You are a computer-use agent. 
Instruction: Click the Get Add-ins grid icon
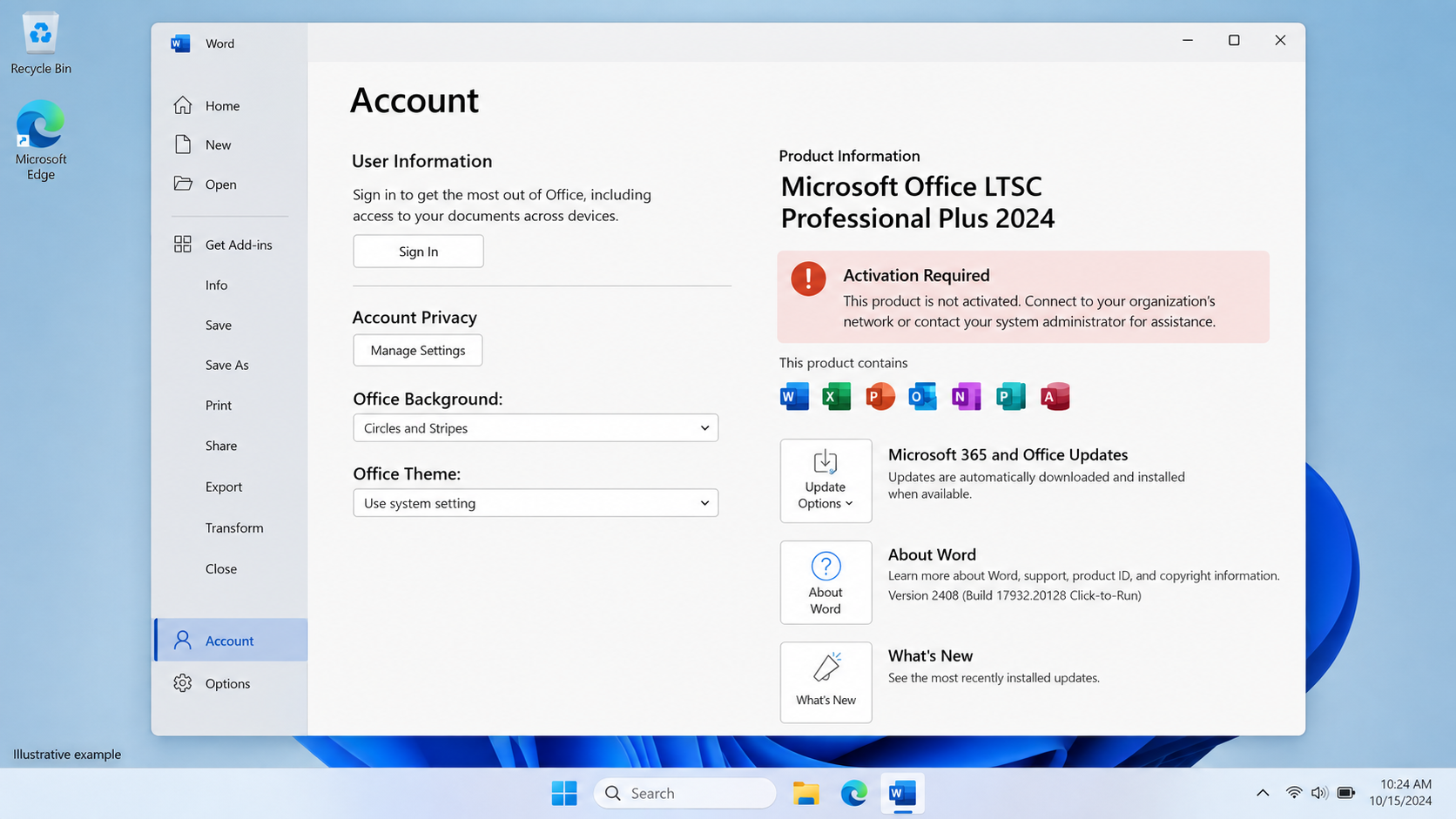click(x=182, y=245)
